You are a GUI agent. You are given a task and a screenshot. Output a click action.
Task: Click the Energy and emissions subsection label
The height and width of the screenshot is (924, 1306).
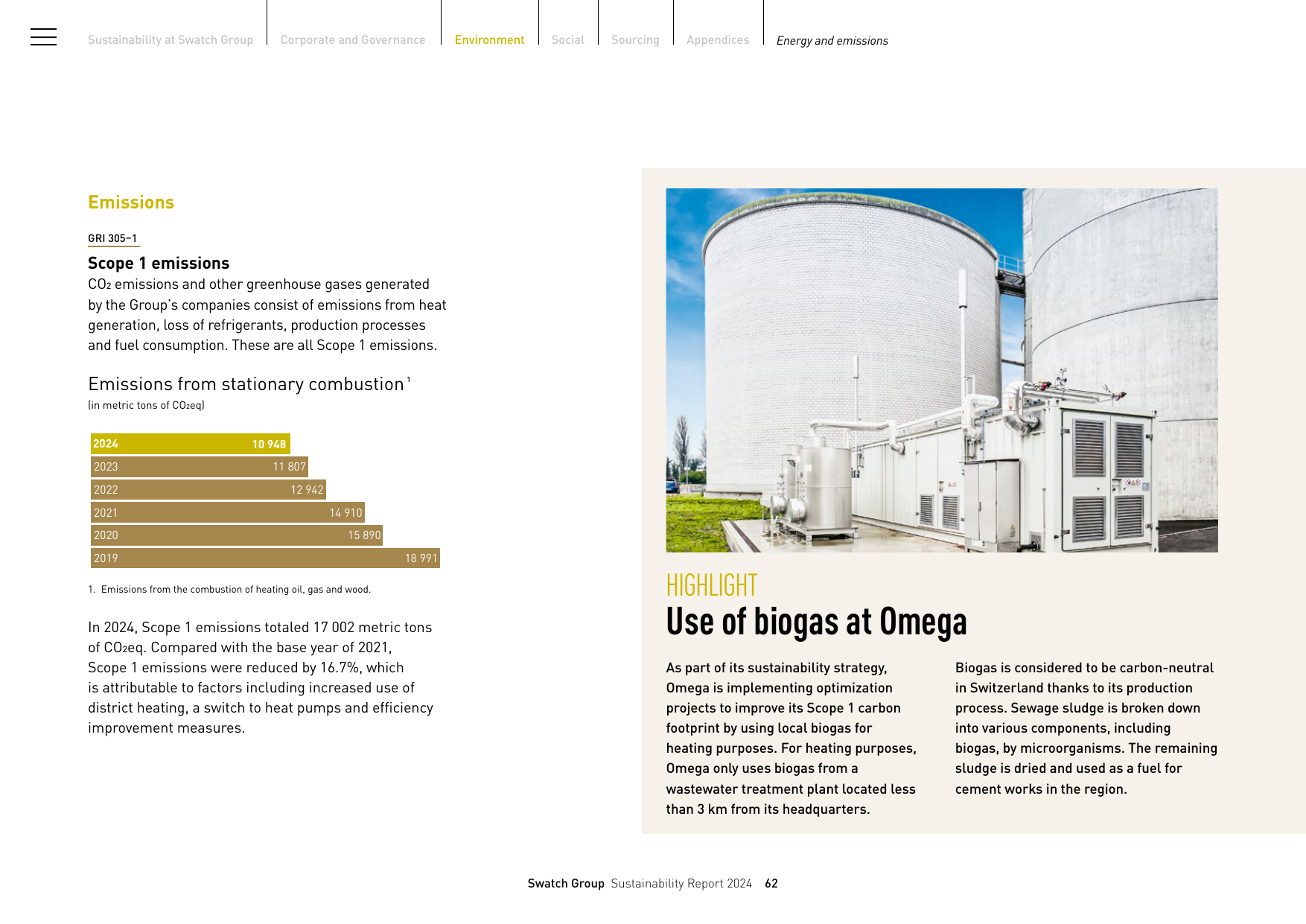pyautogui.click(x=832, y=41)
